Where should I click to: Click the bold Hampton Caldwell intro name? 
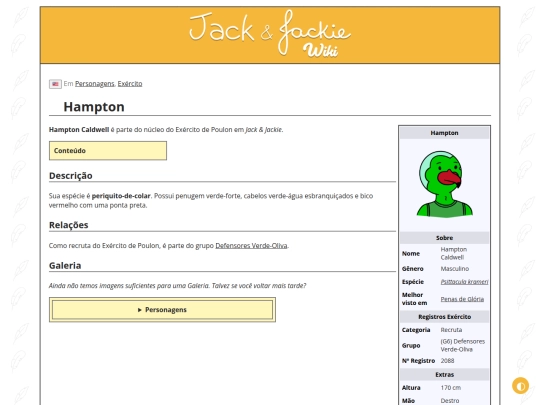pyautogui.click(x=79, y=129)
